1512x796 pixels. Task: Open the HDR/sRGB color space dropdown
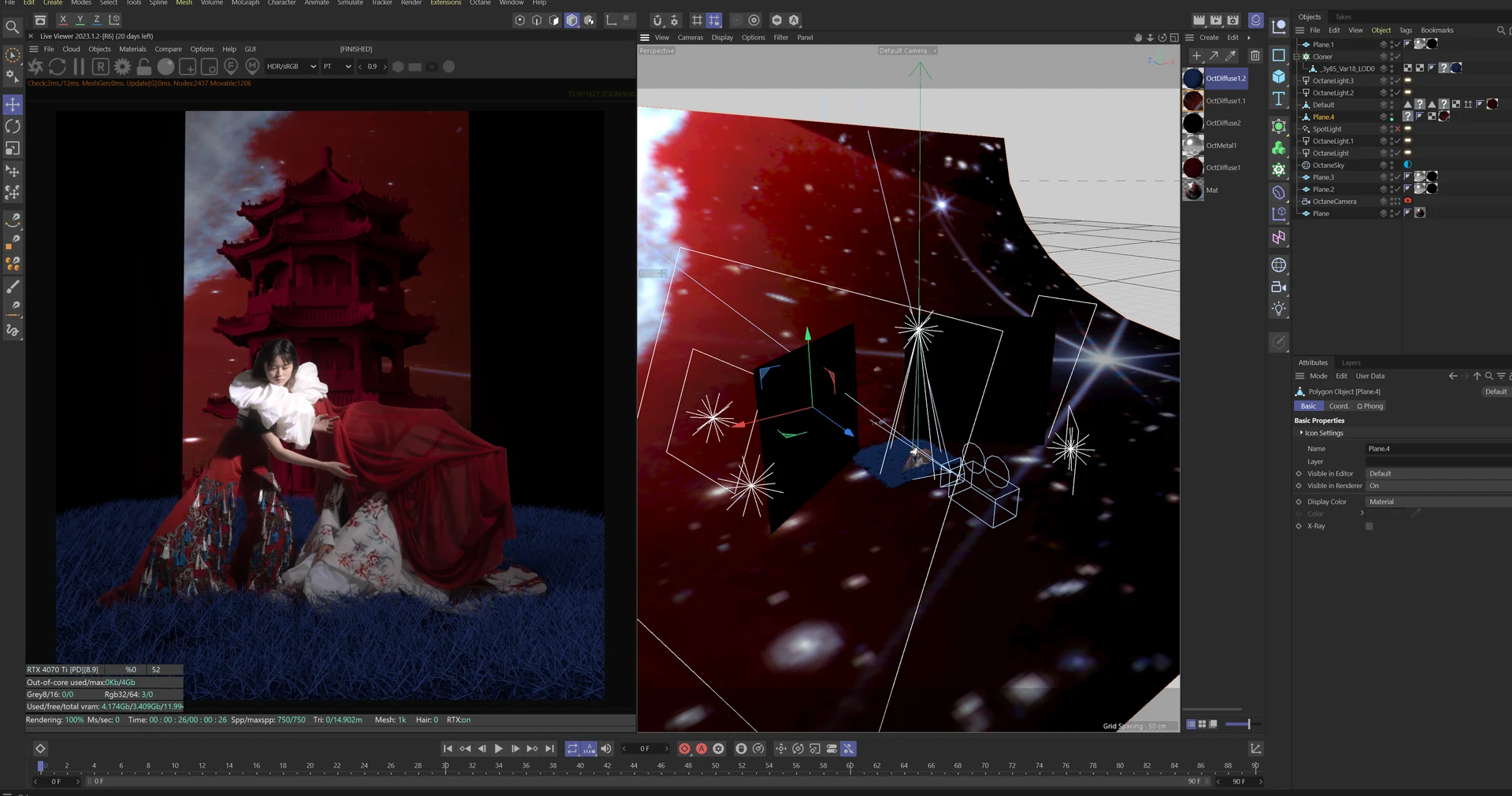tap(291, 67)
